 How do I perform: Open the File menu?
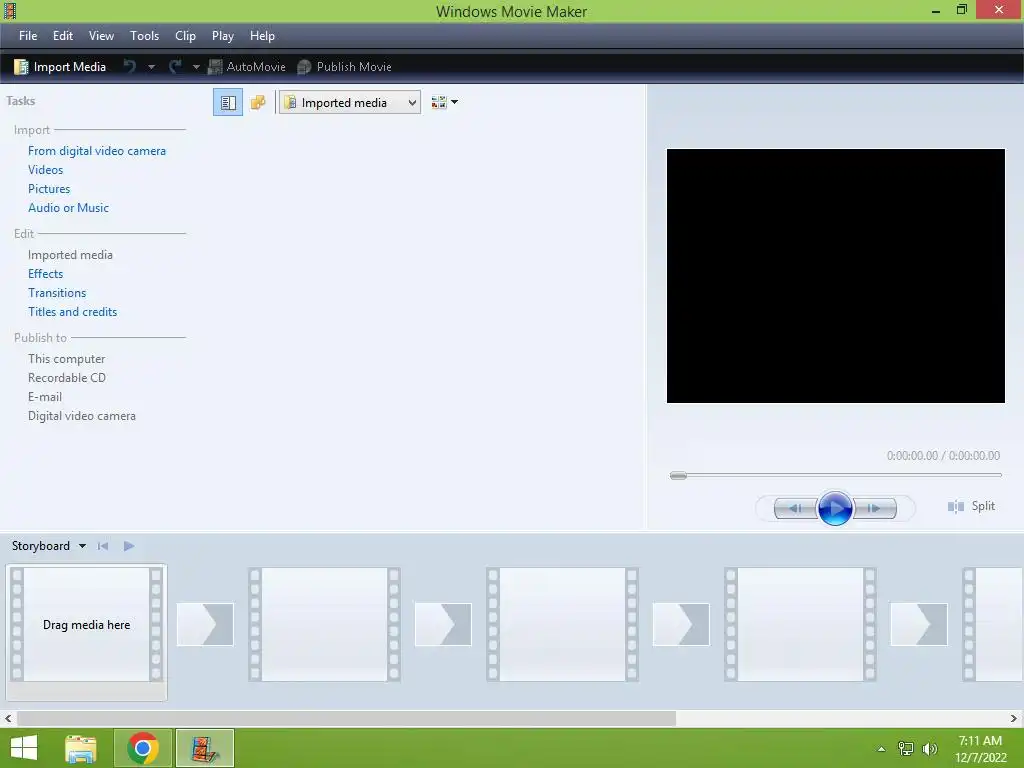(x=28, y=36)
